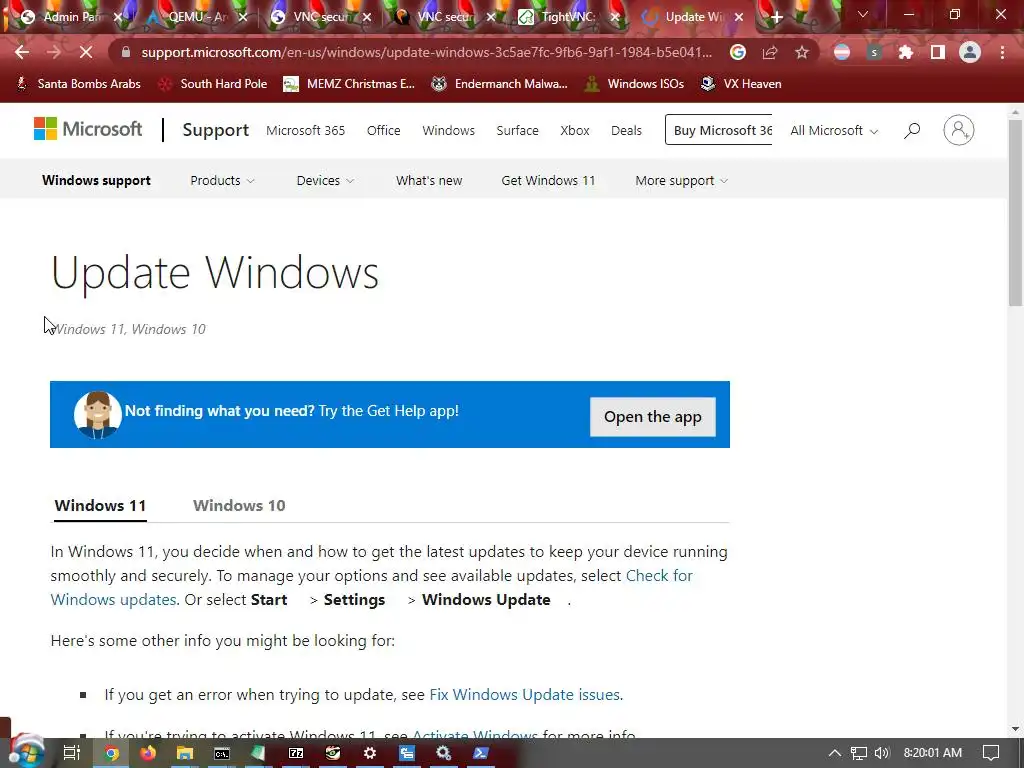Viewport: 1024px width, 768px height.
Task: Open the Microsoft site search magnifier
Action: [912, 131]
